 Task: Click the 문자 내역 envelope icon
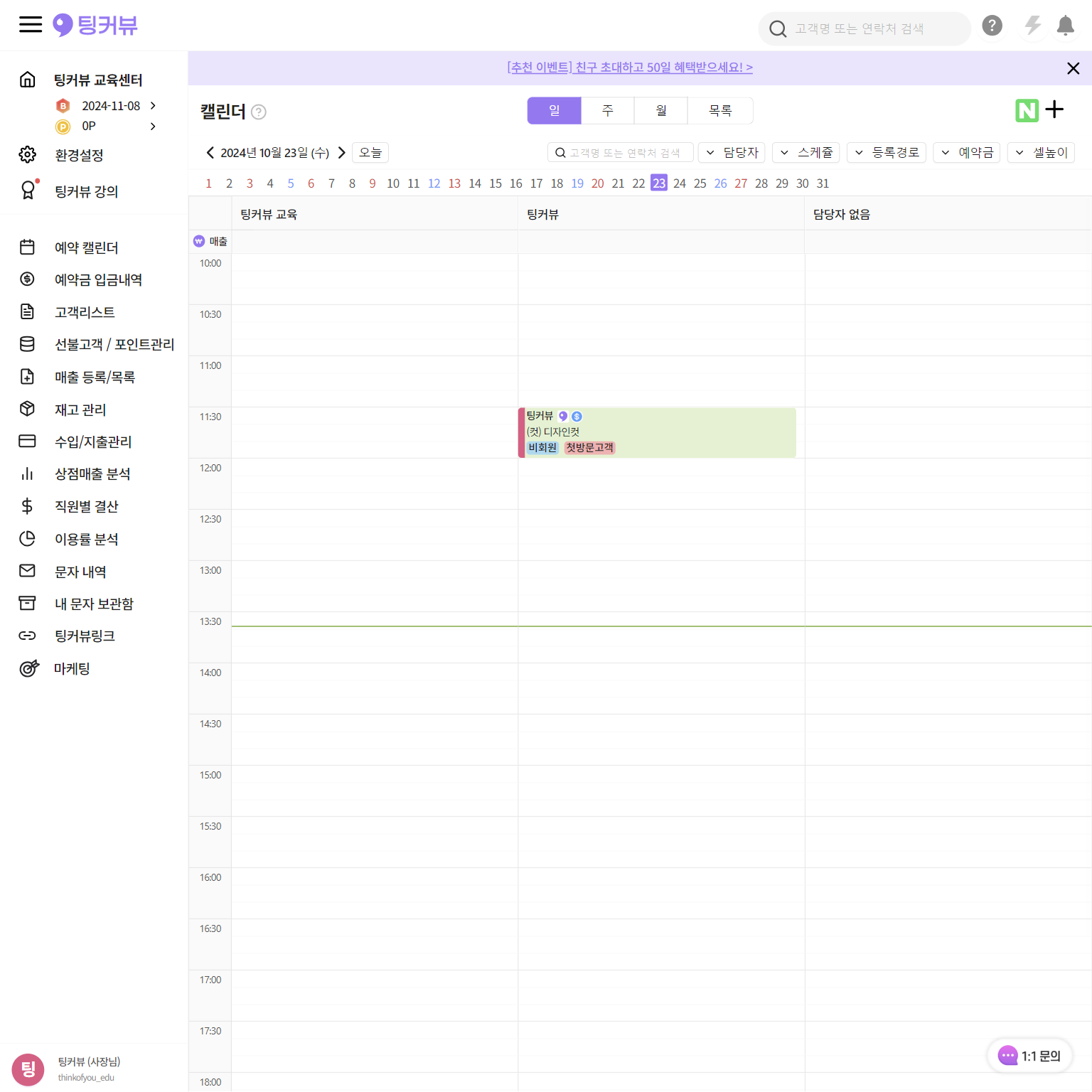tap(28, 570)
